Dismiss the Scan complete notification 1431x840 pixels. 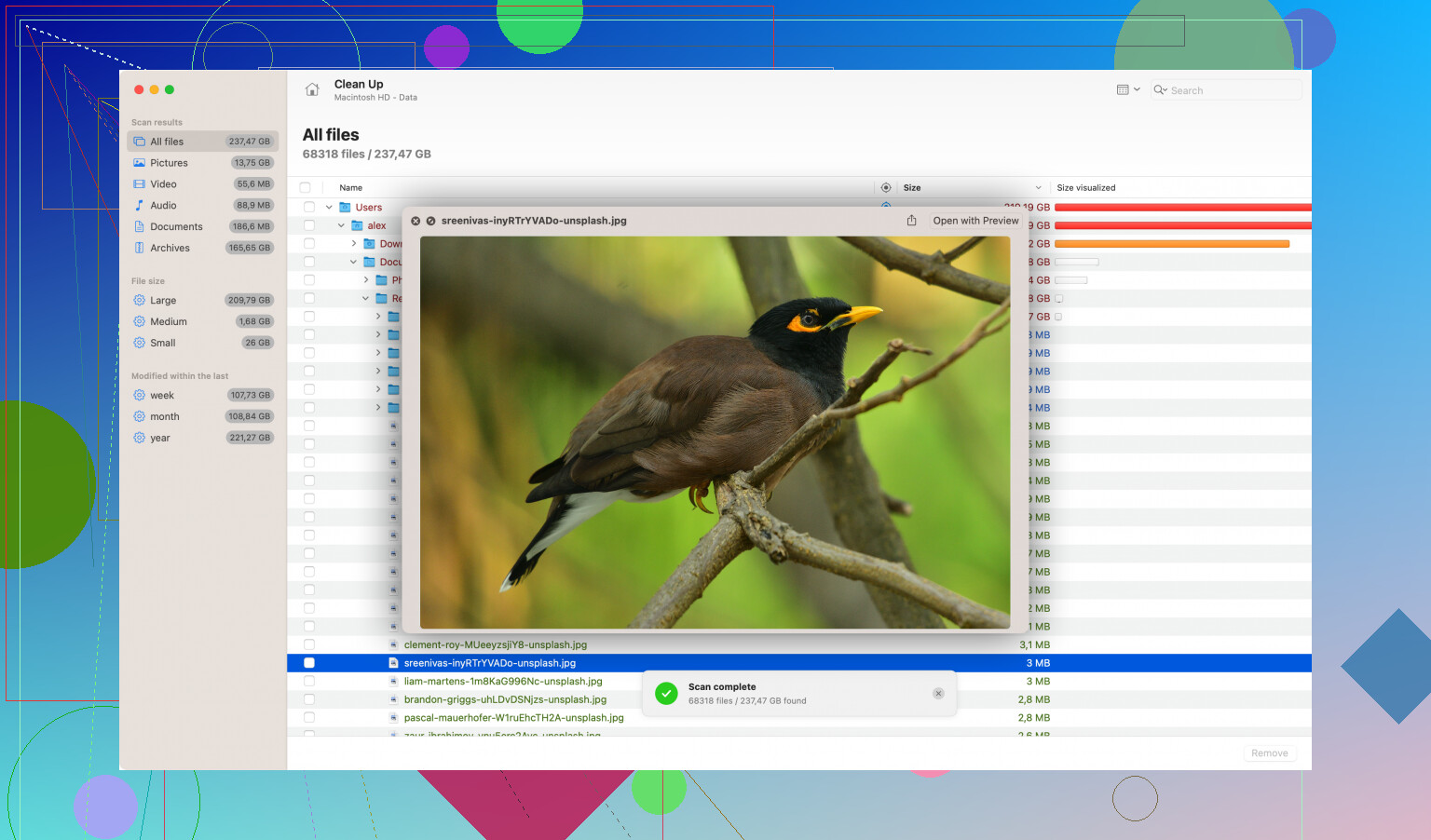pos(938,694)
